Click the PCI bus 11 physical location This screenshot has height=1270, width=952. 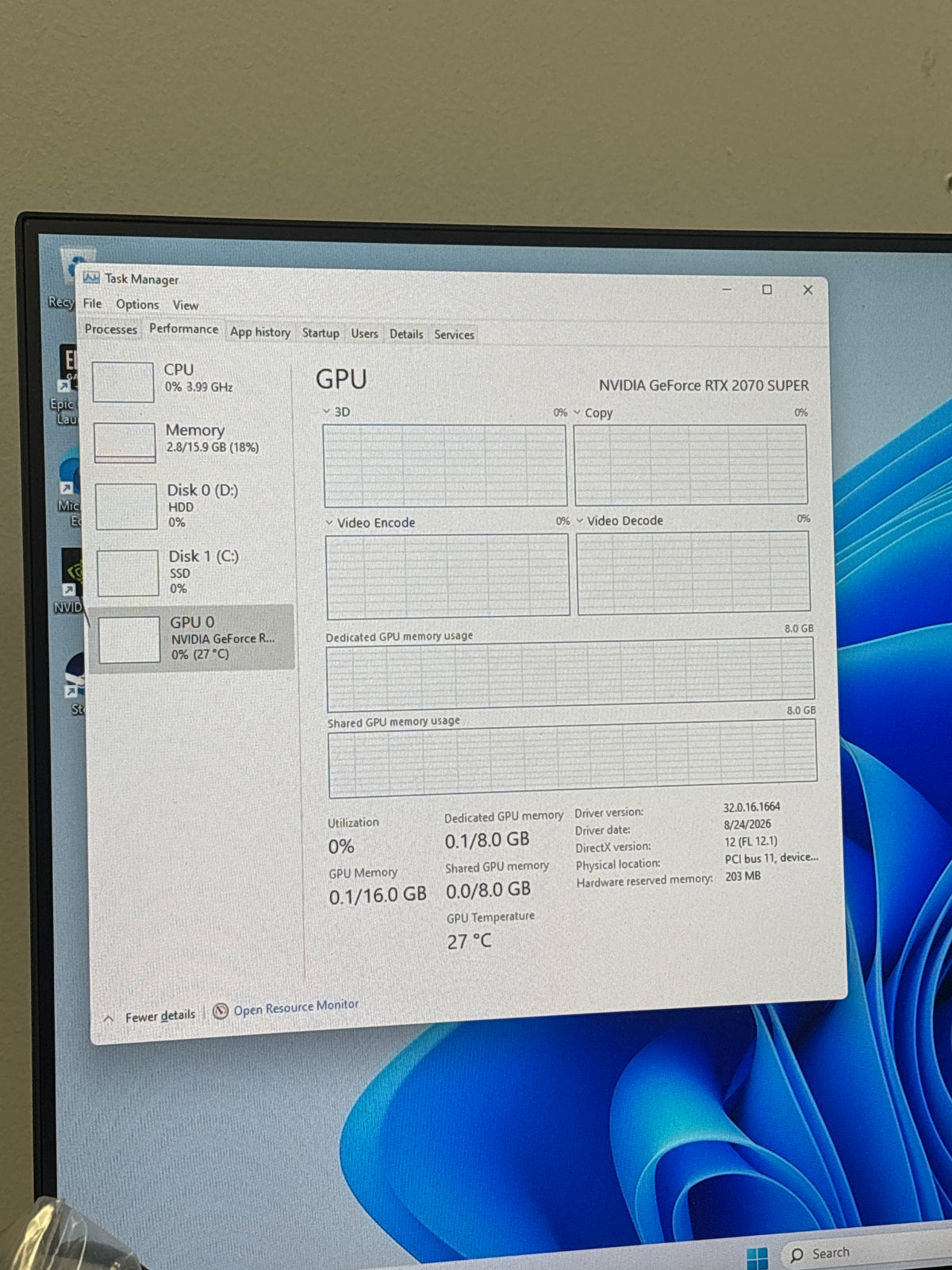click(771, 858)
